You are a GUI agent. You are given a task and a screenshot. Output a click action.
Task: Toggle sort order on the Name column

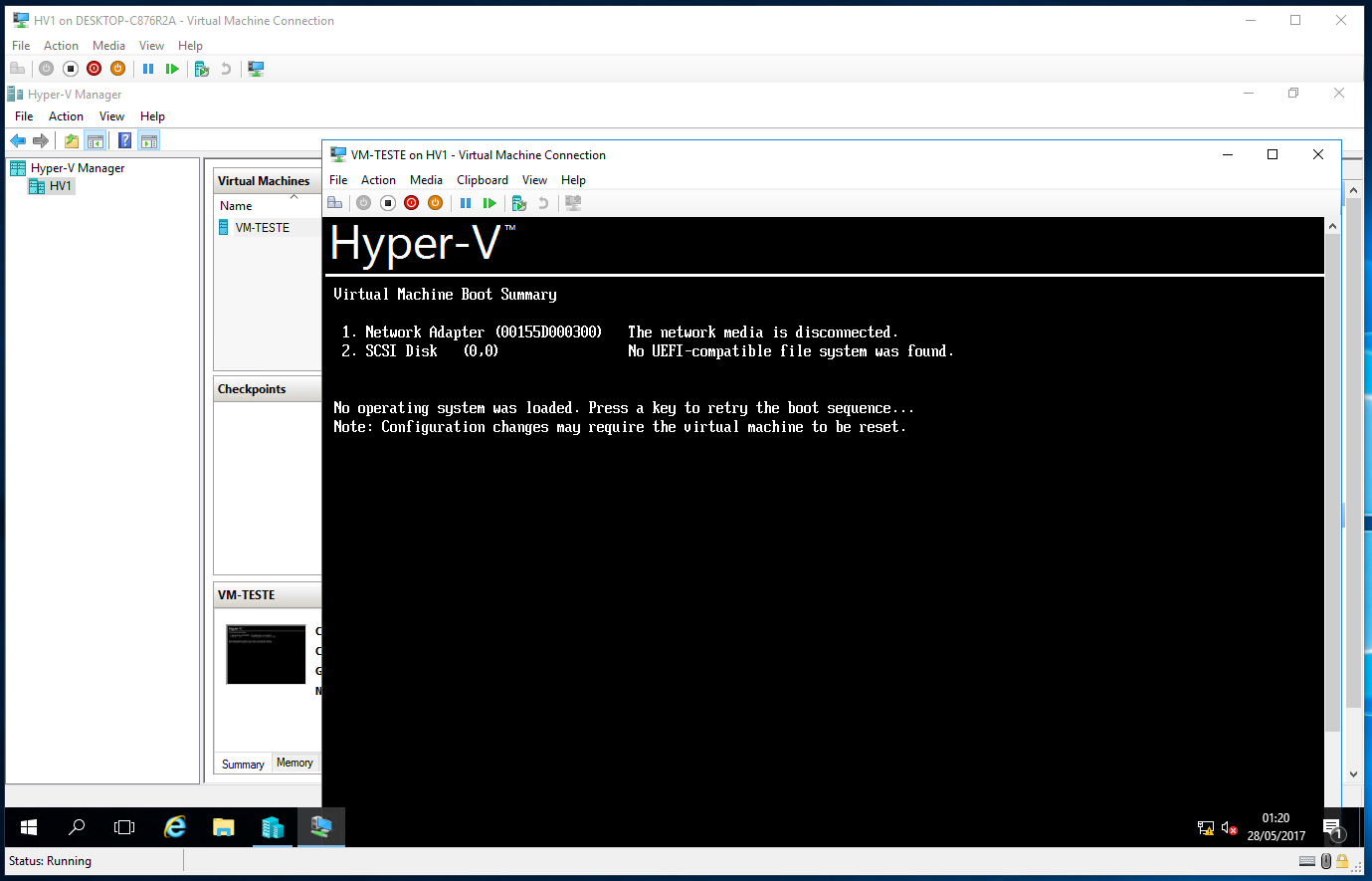tap(236, 205)
